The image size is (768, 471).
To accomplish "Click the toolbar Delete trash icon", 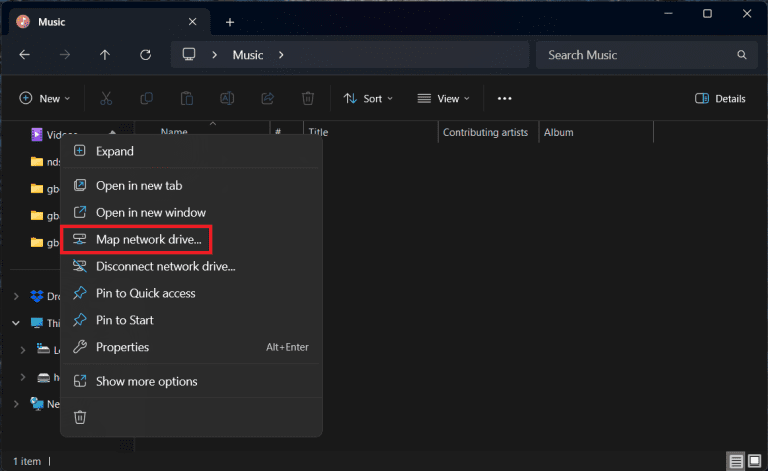I will [x=308, y=98].
